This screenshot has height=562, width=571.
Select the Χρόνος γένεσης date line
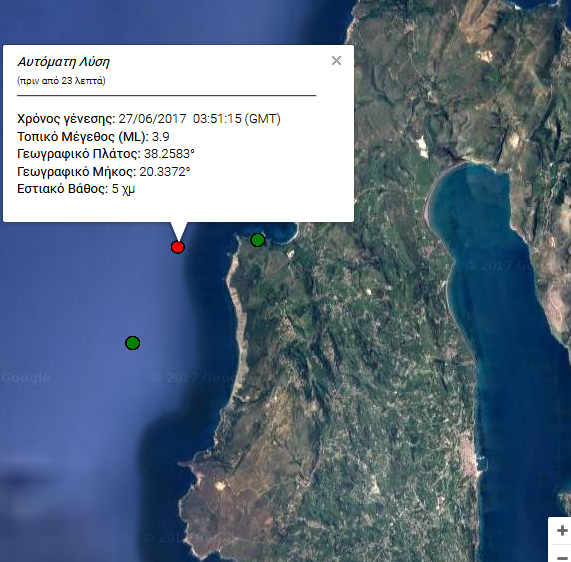click(149, 119)
